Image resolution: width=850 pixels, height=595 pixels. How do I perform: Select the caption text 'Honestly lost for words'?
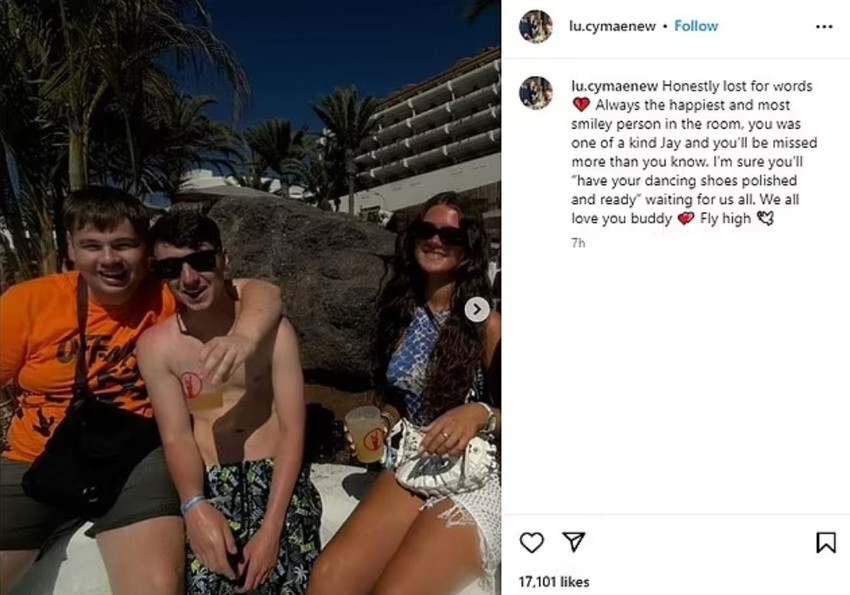click(737, 86)
